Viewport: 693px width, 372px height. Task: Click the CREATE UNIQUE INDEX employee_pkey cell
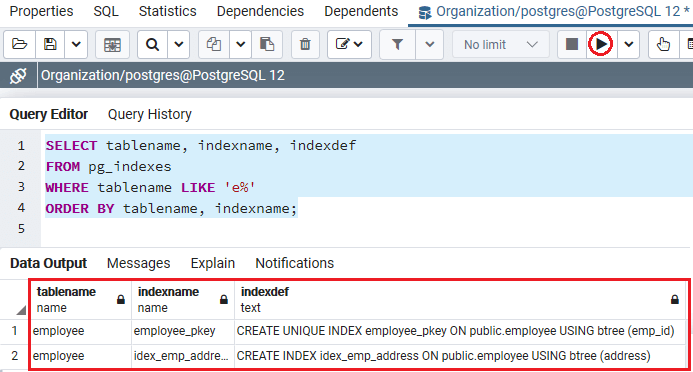pos(461,331)
